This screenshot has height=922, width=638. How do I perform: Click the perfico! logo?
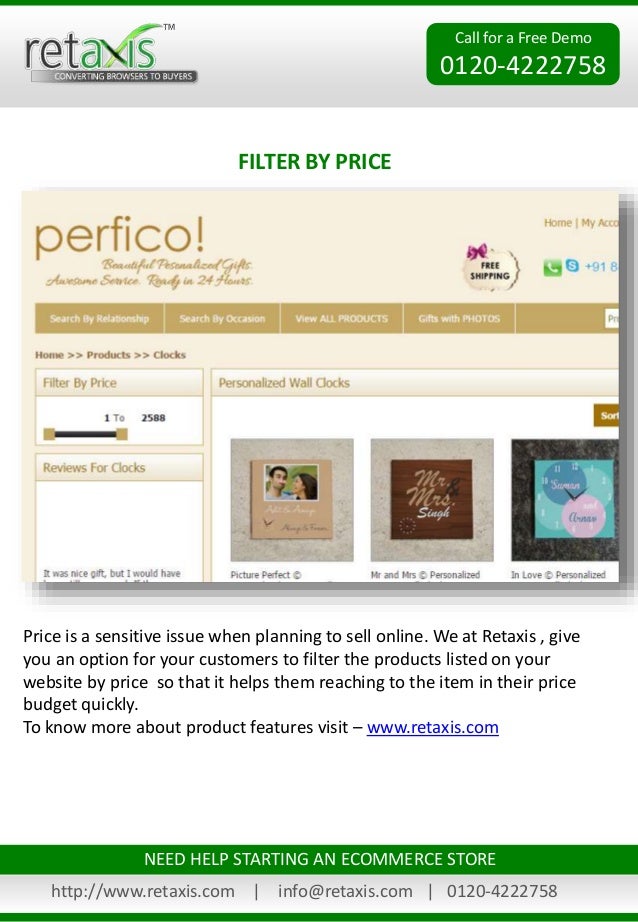point(120,237)
